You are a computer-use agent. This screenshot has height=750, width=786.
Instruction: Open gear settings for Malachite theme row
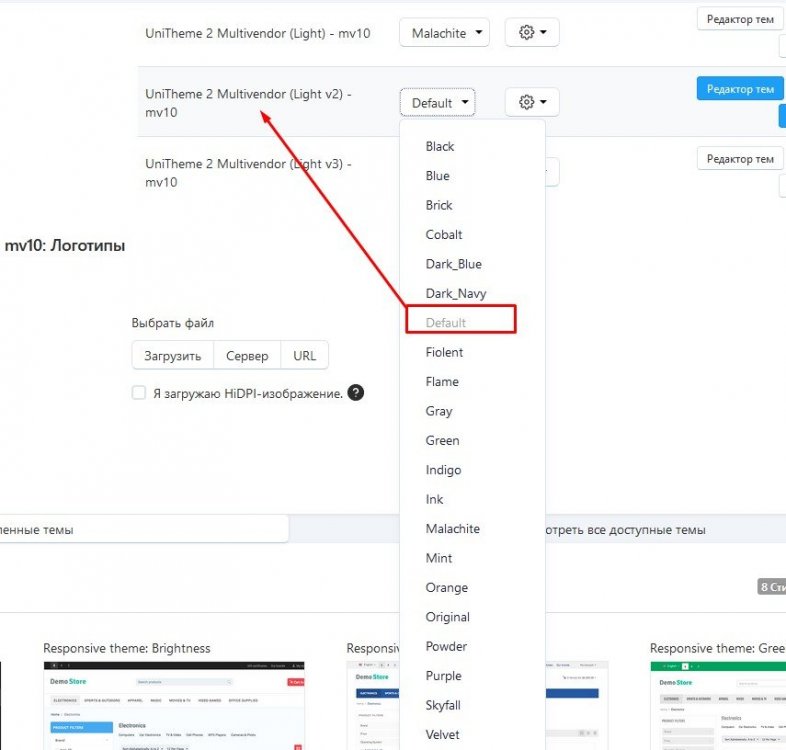coord(531,33)
